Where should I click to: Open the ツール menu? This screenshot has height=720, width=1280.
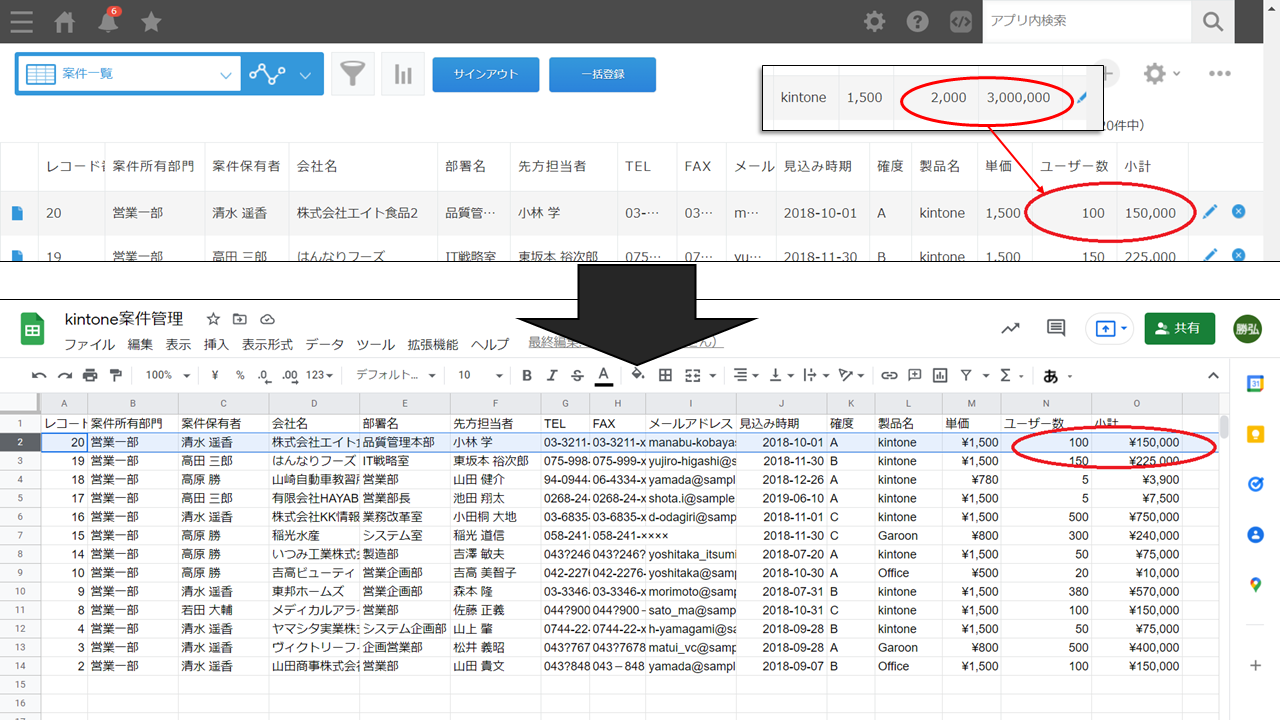coord(376,345)
